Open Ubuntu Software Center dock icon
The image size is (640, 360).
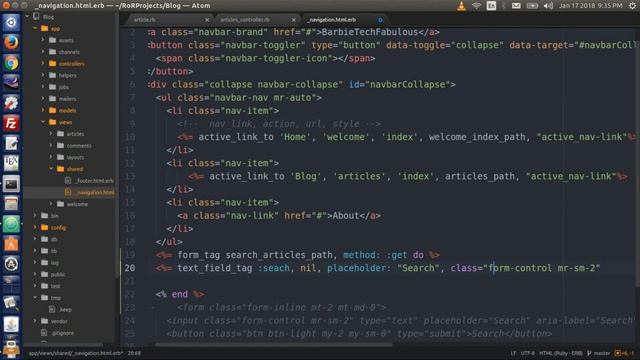(11, 244)
